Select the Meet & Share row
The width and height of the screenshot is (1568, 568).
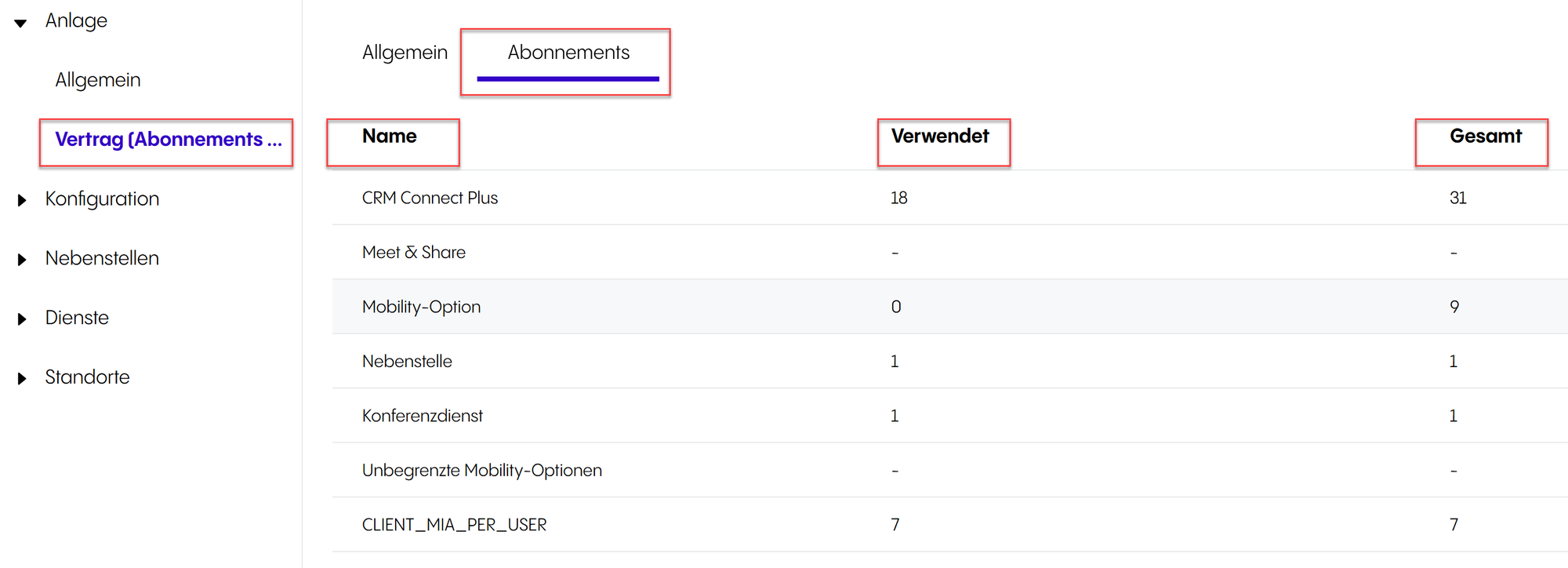pos(414,253)
